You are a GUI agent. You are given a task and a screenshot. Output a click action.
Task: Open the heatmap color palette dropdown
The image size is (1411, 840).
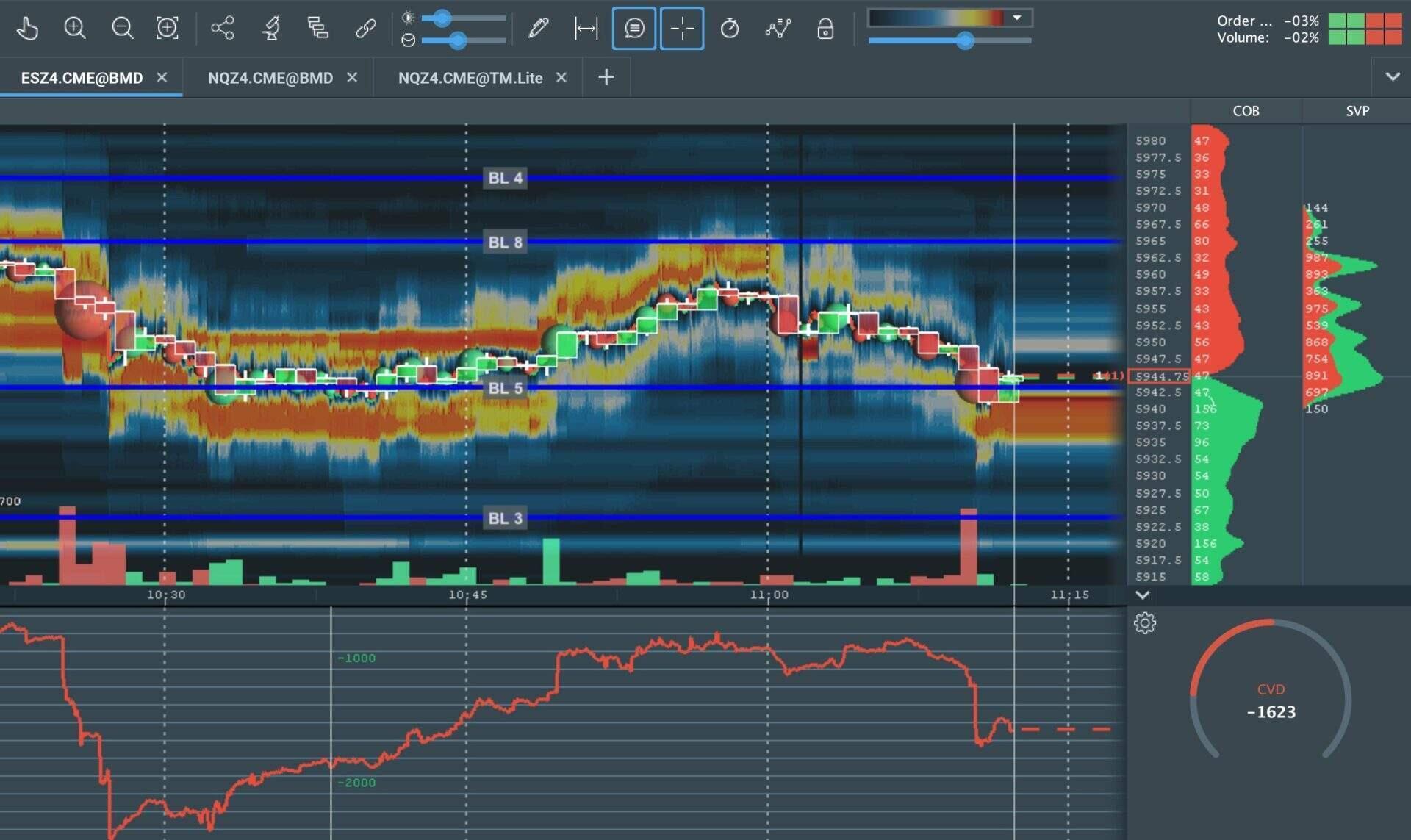1017,15
